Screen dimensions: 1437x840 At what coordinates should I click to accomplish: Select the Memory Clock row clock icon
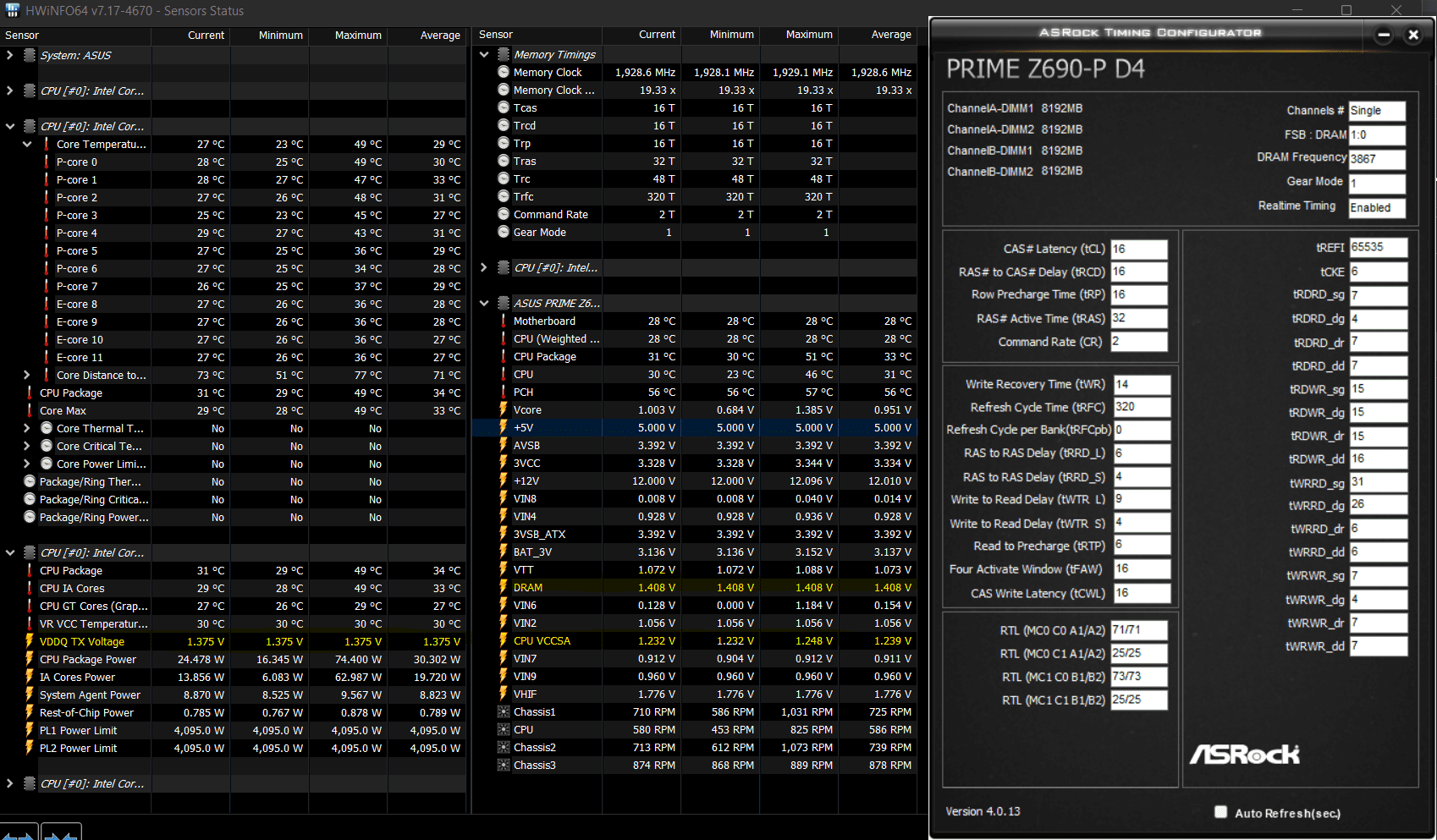coord(504,72)
